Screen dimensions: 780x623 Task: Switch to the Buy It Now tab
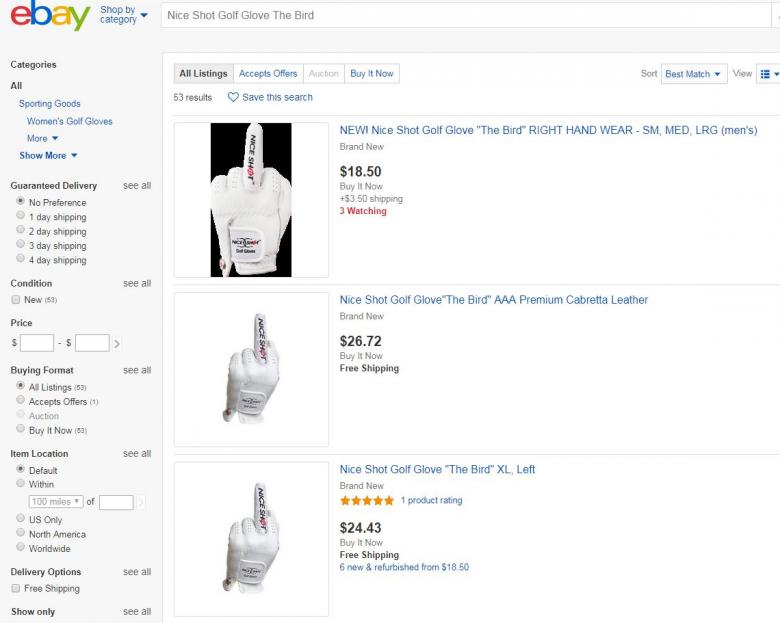(371, 73)
